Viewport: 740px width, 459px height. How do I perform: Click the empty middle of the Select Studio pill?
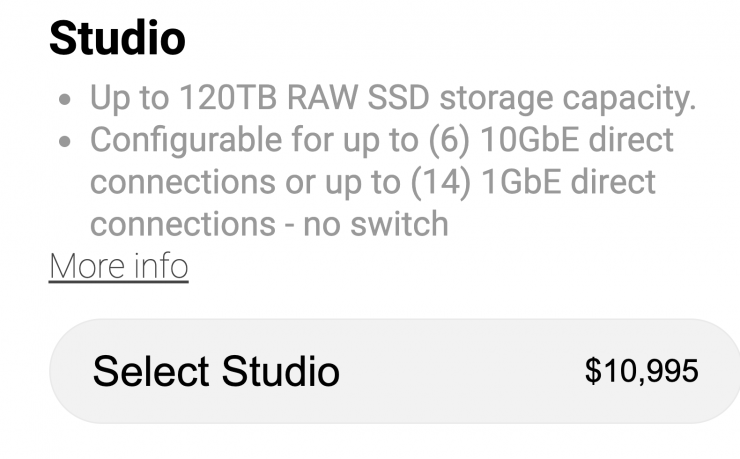460,372
